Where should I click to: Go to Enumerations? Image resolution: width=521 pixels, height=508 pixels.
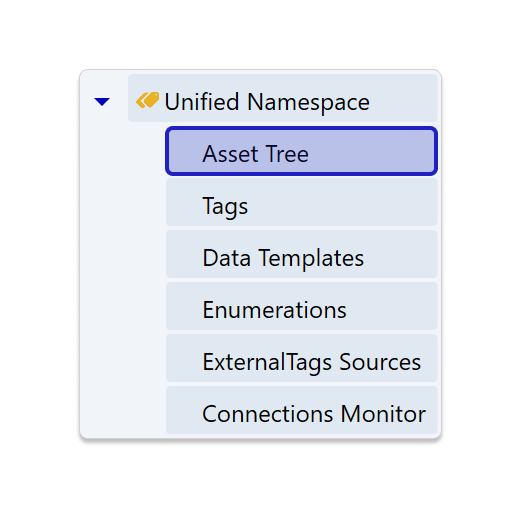[302, 306]
